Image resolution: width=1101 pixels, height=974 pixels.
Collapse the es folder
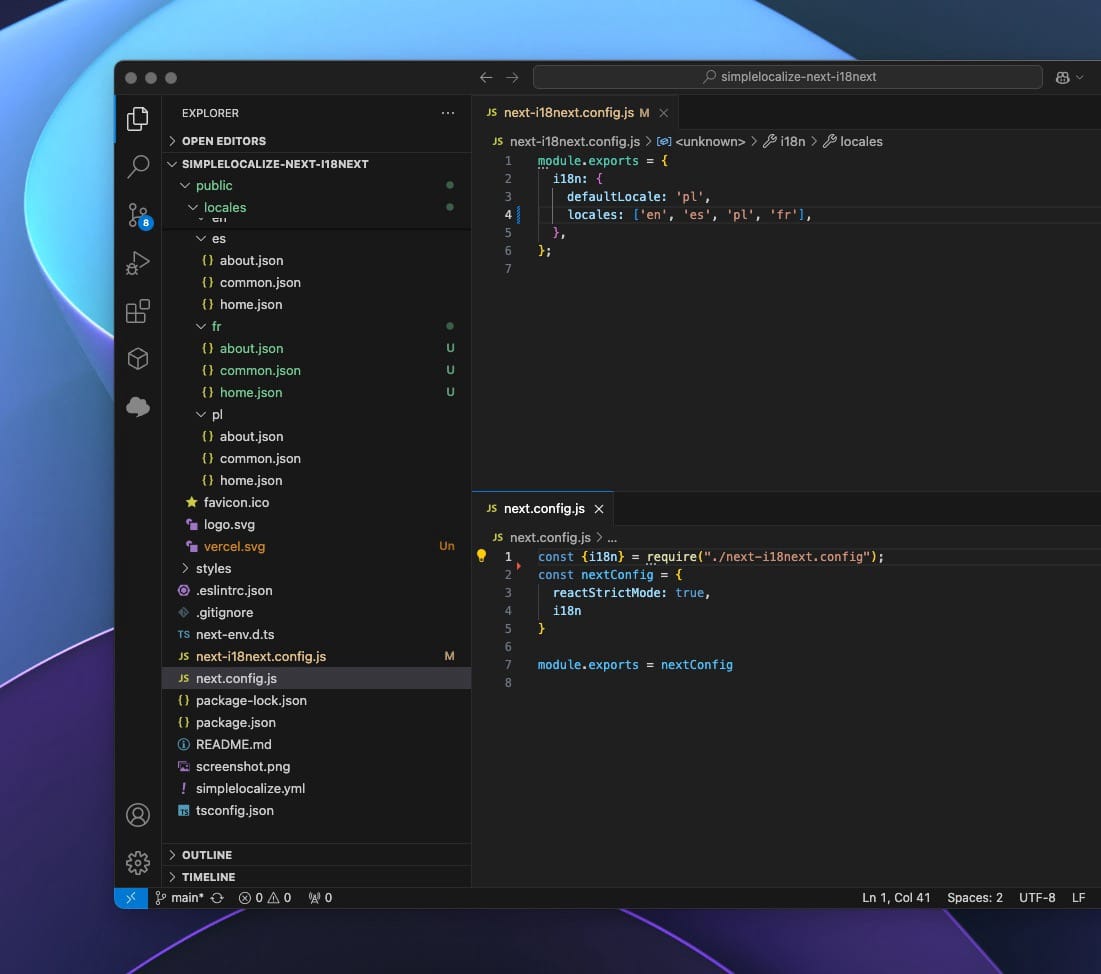218,239
